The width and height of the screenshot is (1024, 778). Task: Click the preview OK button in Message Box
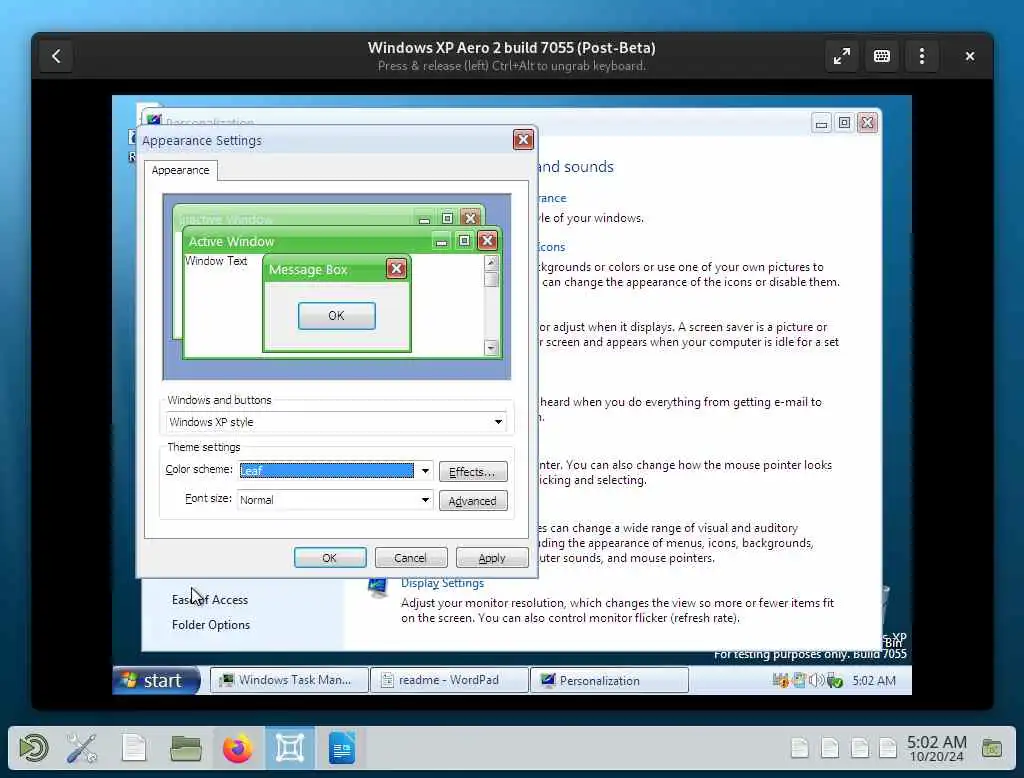pyautogui.click(x=336, y=316)
